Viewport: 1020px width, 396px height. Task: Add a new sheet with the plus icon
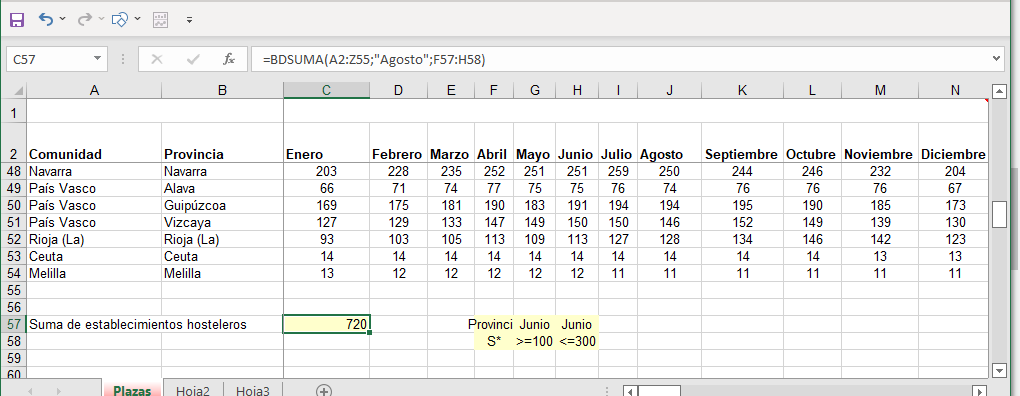323,390
